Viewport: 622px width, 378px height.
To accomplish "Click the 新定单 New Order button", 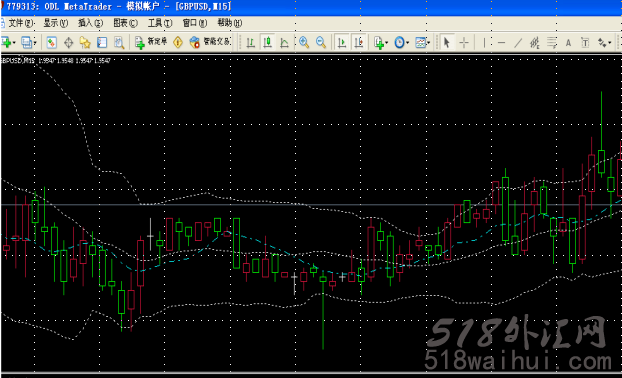I will [151, 42].
